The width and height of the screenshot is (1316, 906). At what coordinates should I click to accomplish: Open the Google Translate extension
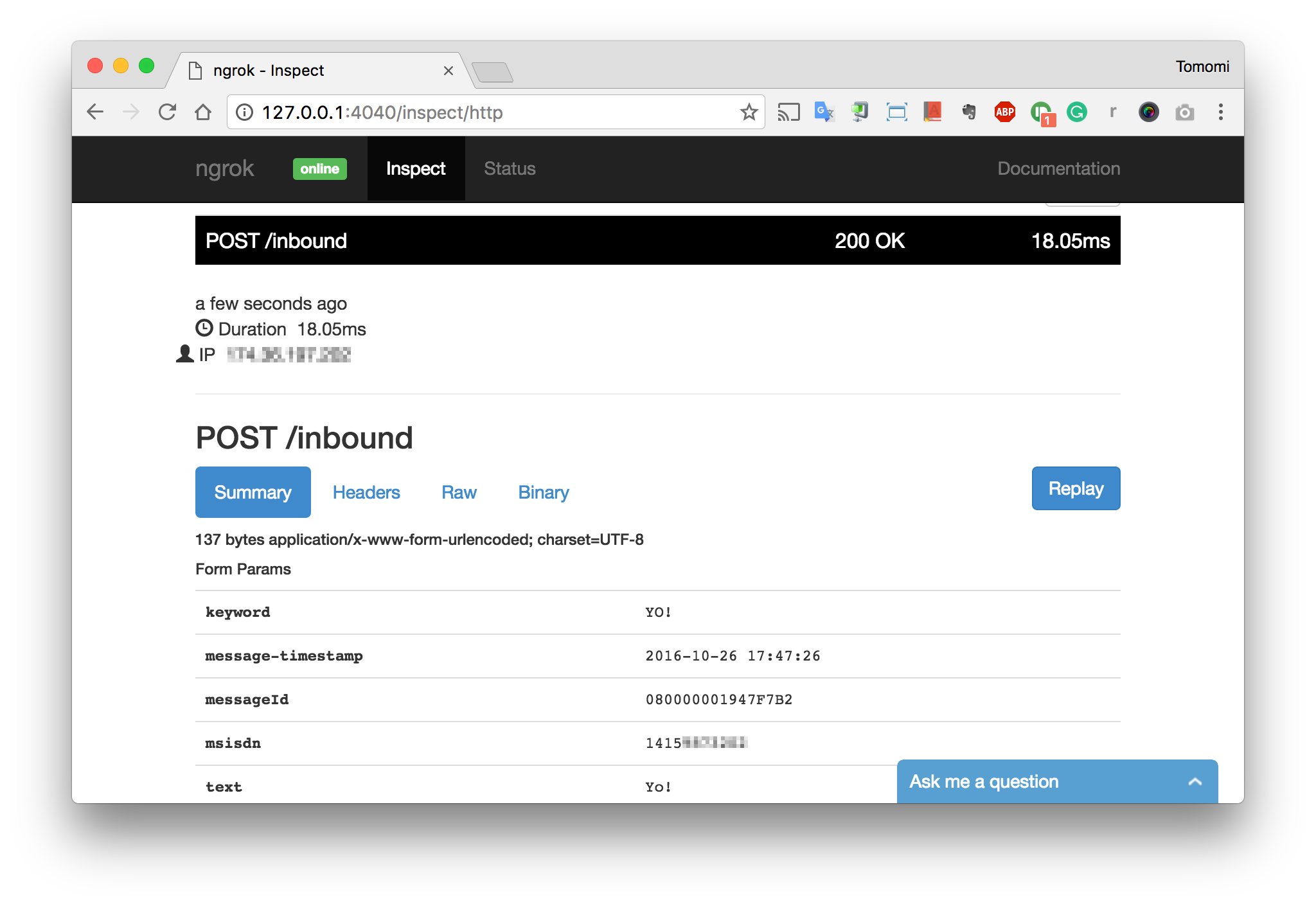[x=824, y=112]
